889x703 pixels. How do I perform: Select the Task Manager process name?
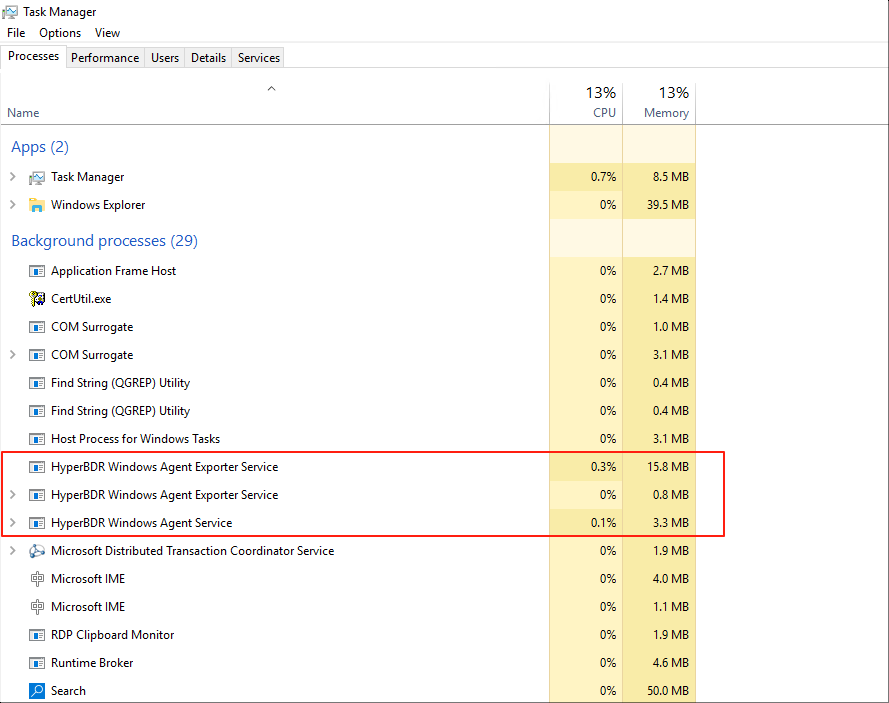(87, 177)
